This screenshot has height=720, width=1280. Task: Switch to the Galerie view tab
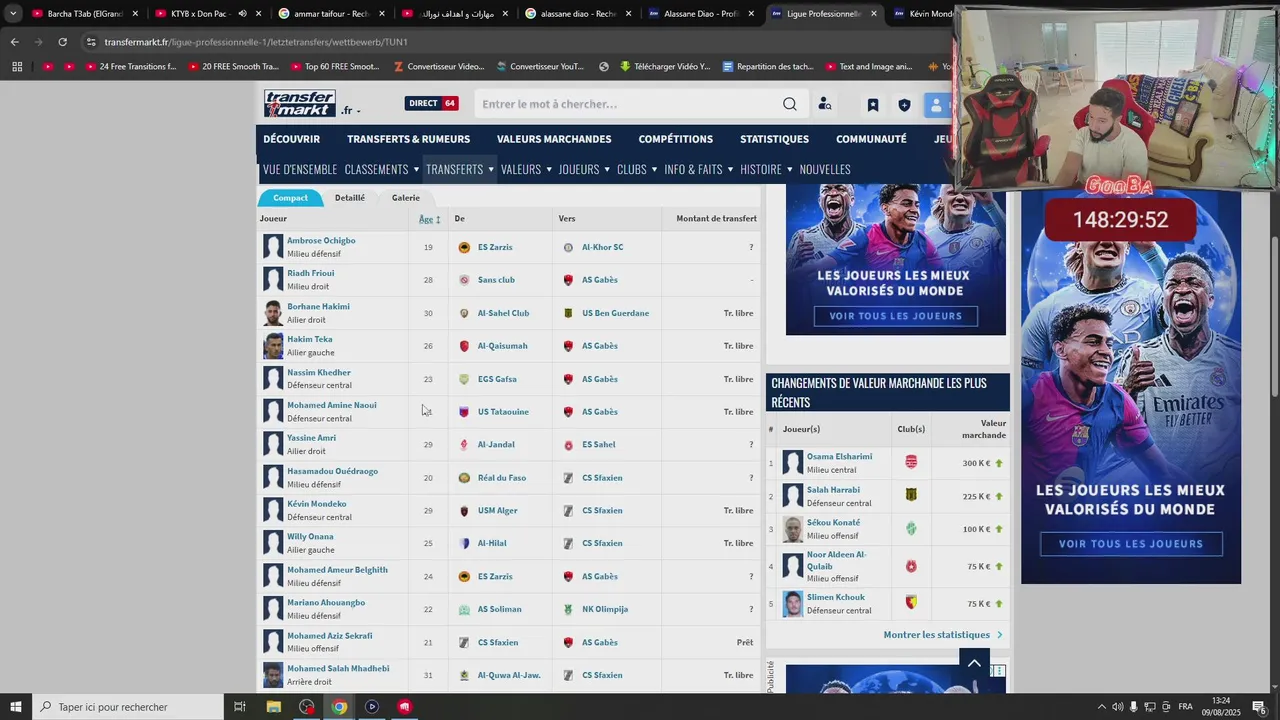pyautogui.click(x=405, y=198)
